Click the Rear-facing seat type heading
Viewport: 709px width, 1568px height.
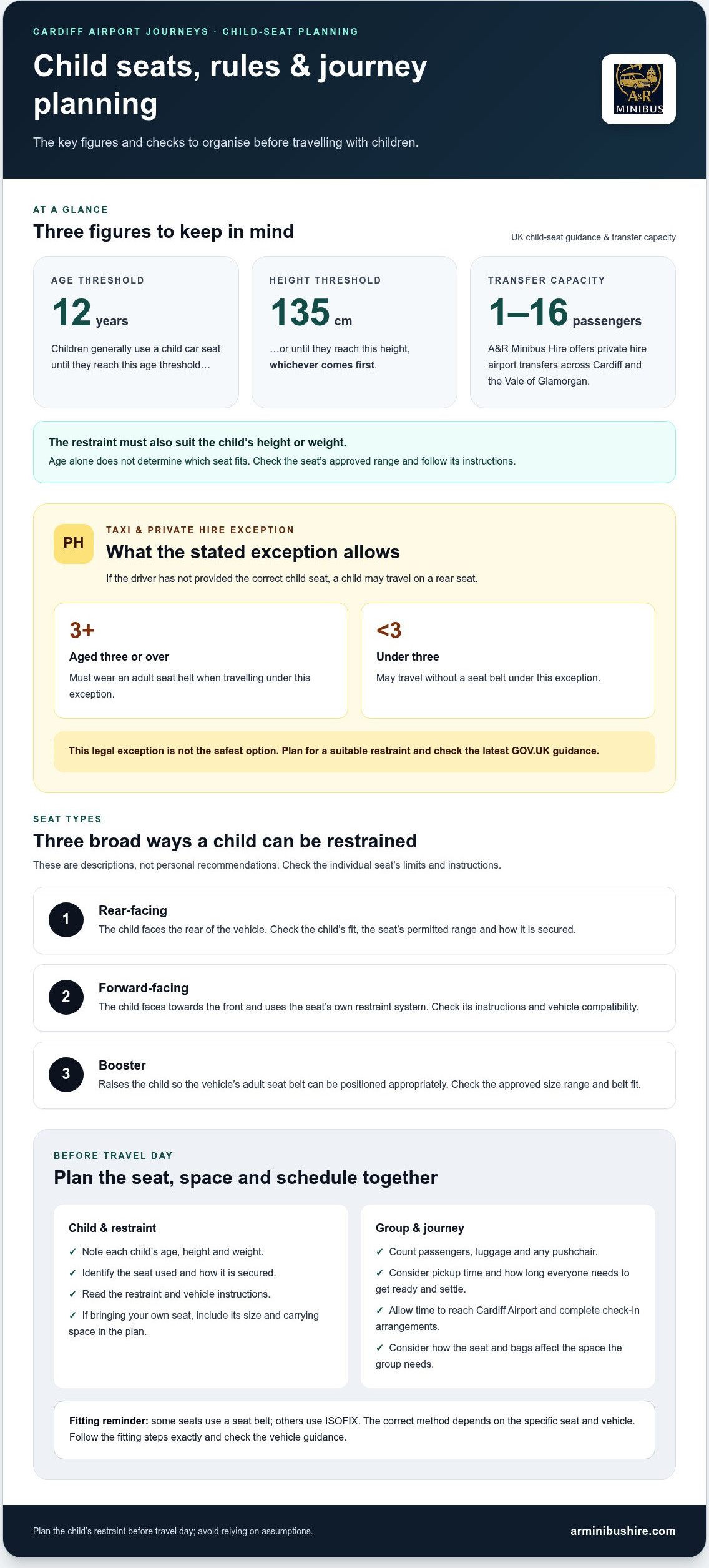133,910
